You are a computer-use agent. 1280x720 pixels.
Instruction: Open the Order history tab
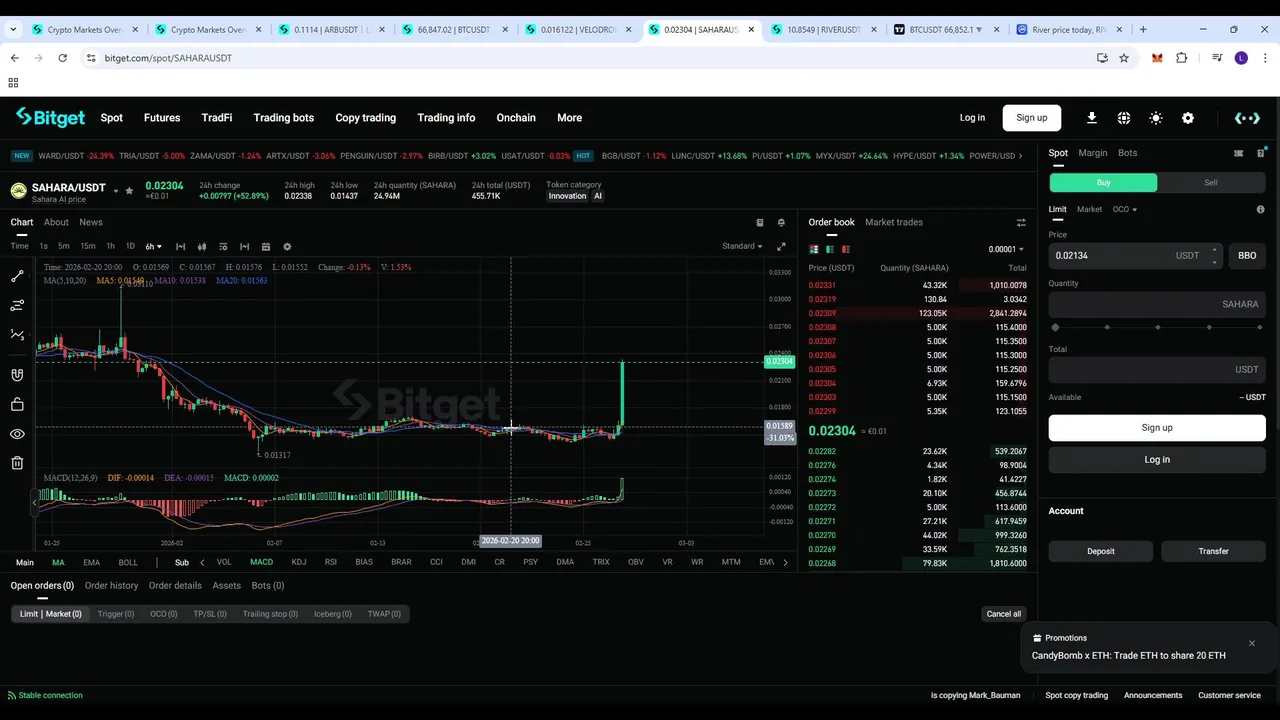111,585
